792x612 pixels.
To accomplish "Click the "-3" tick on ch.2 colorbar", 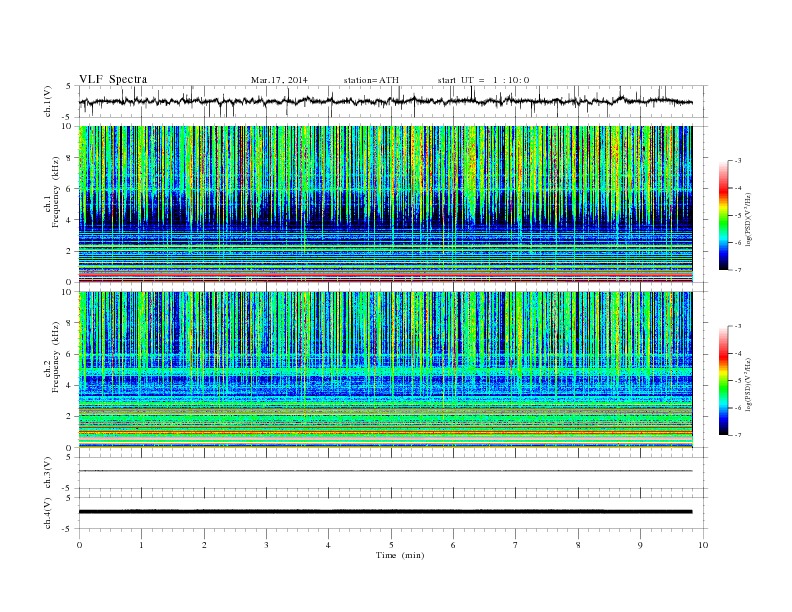I will (x=738, y=326).
